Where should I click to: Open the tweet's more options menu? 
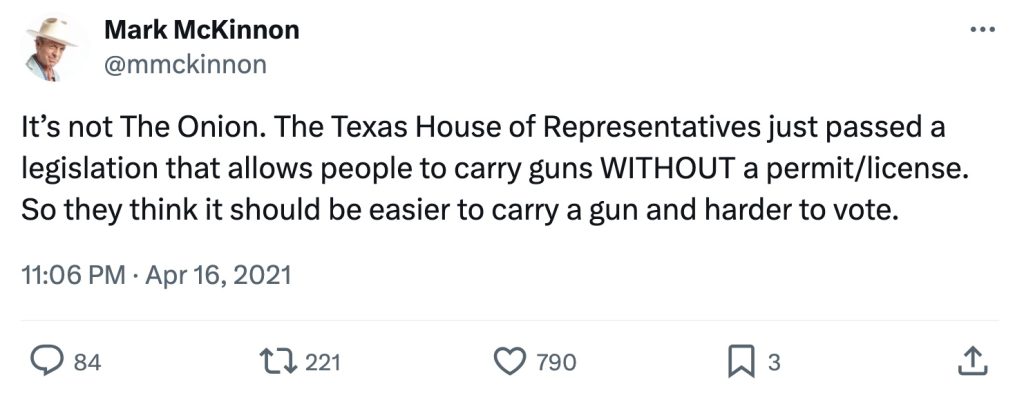click(984, 30)
